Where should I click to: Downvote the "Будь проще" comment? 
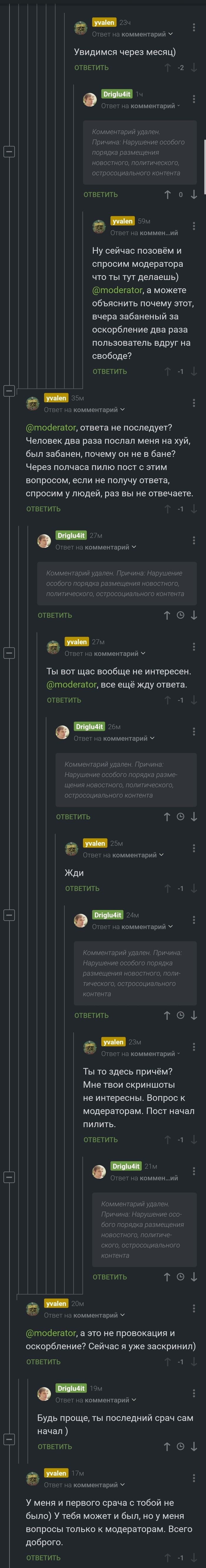pos(194,1447)
